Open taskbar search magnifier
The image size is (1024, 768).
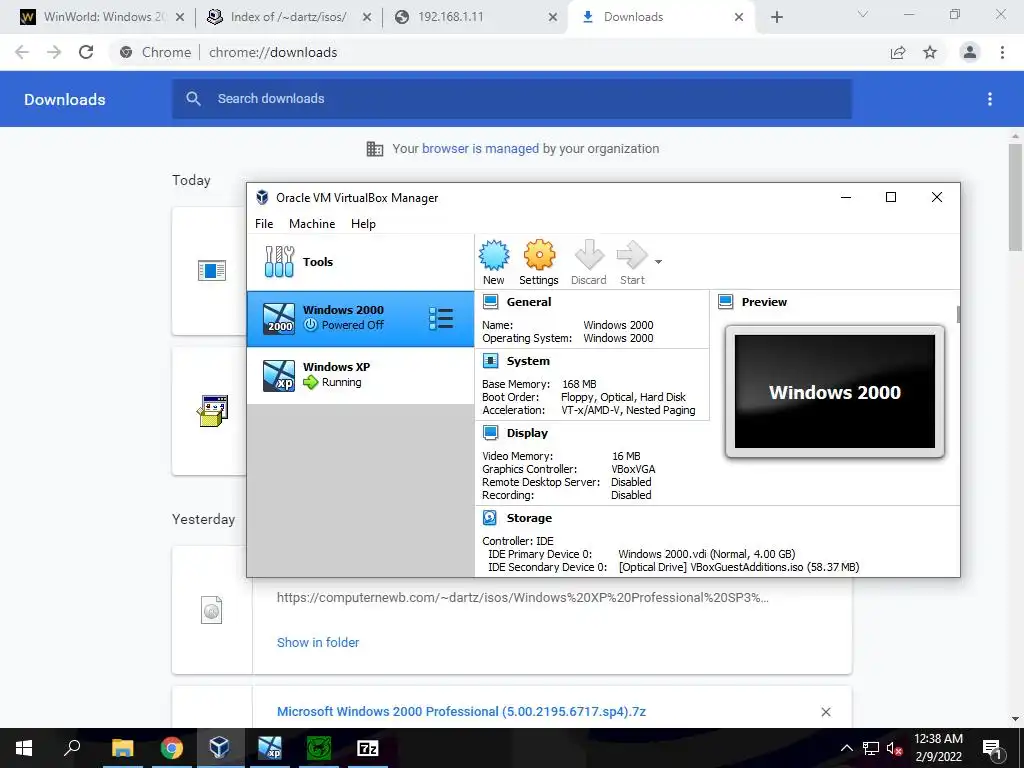[x=72, y=748]
